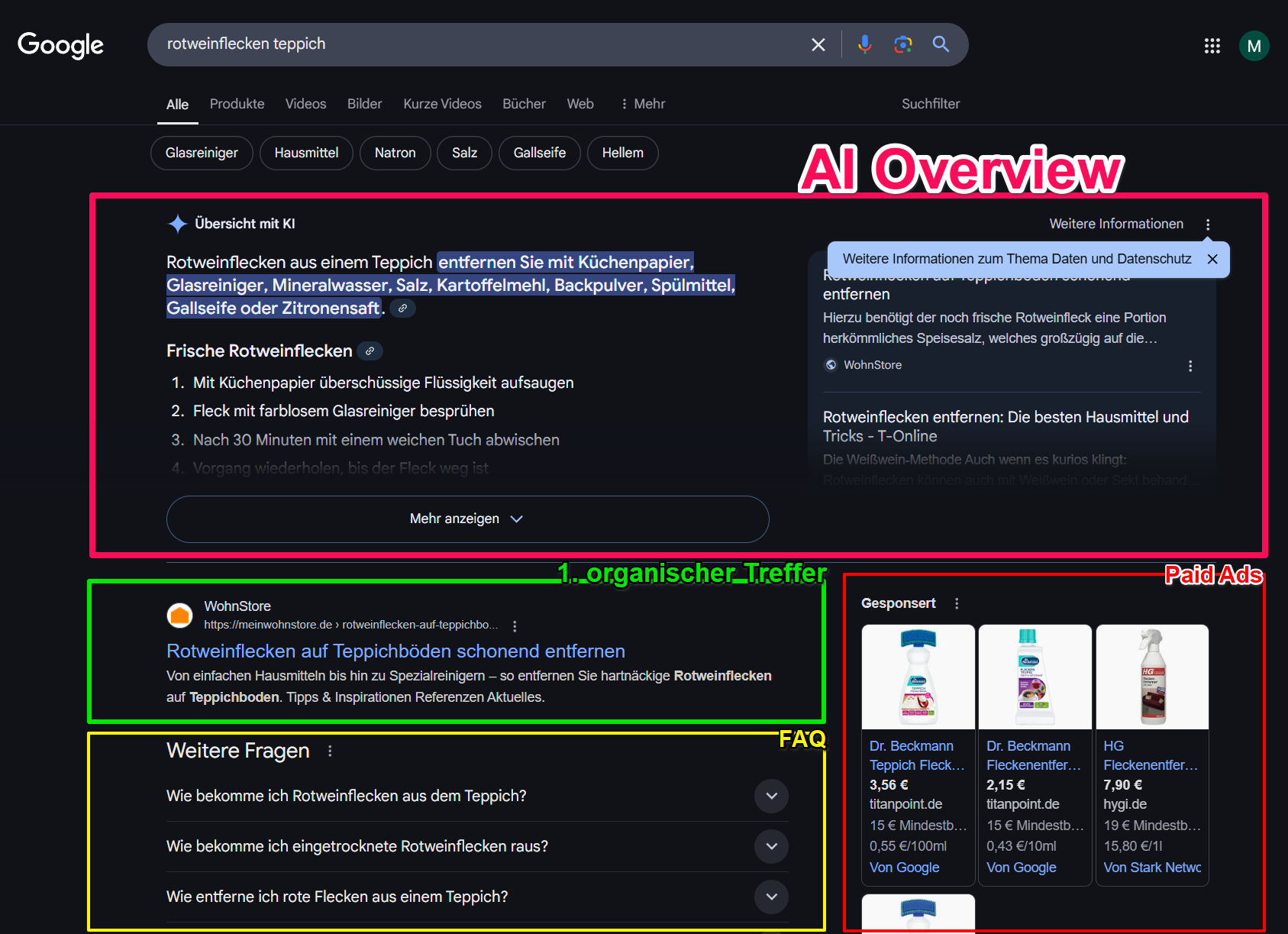Click link icon beside Frische Rotweinflecken
This screenshot has height=934, width=1288.
click(370, 351)
